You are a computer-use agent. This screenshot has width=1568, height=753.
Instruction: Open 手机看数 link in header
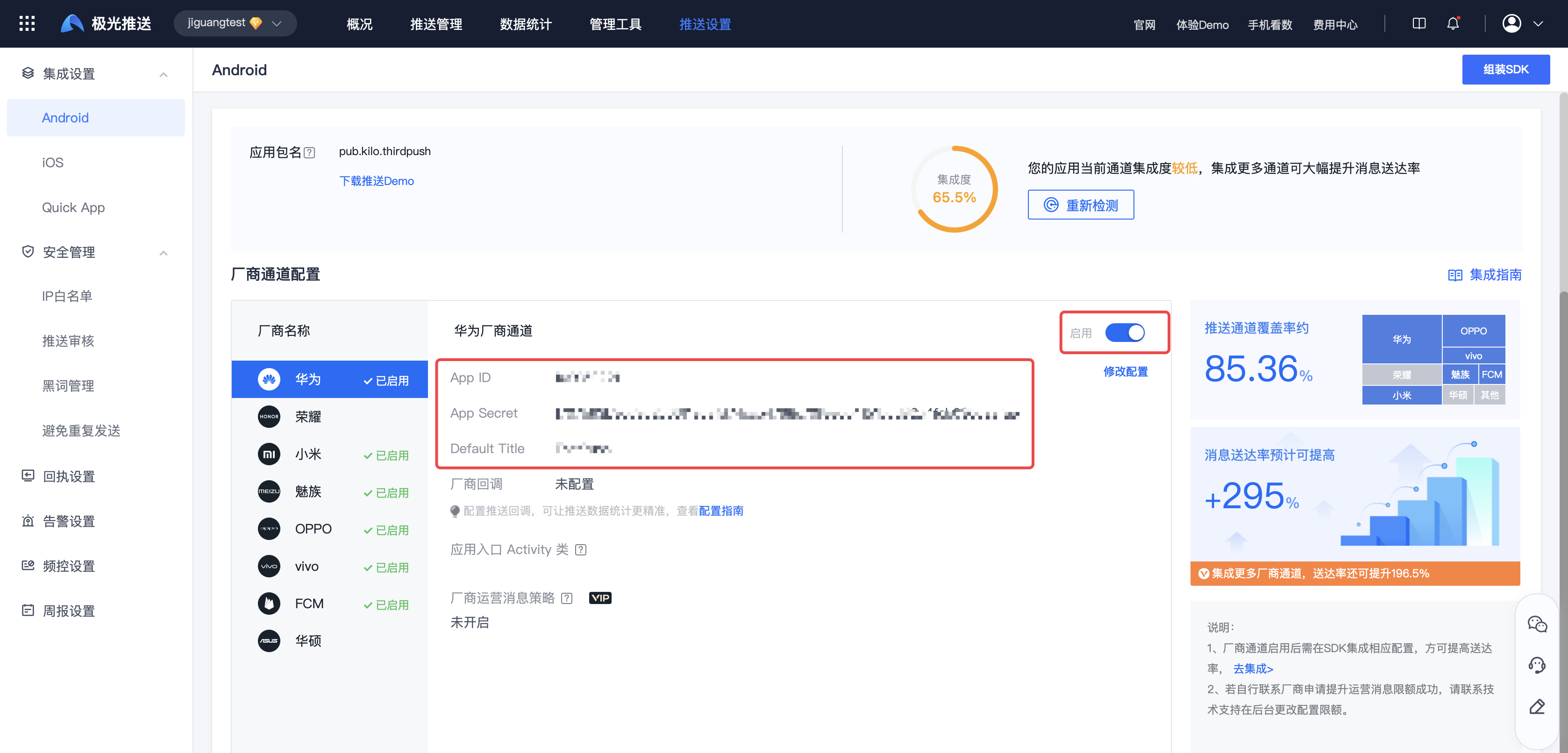tap(1270, 25)
